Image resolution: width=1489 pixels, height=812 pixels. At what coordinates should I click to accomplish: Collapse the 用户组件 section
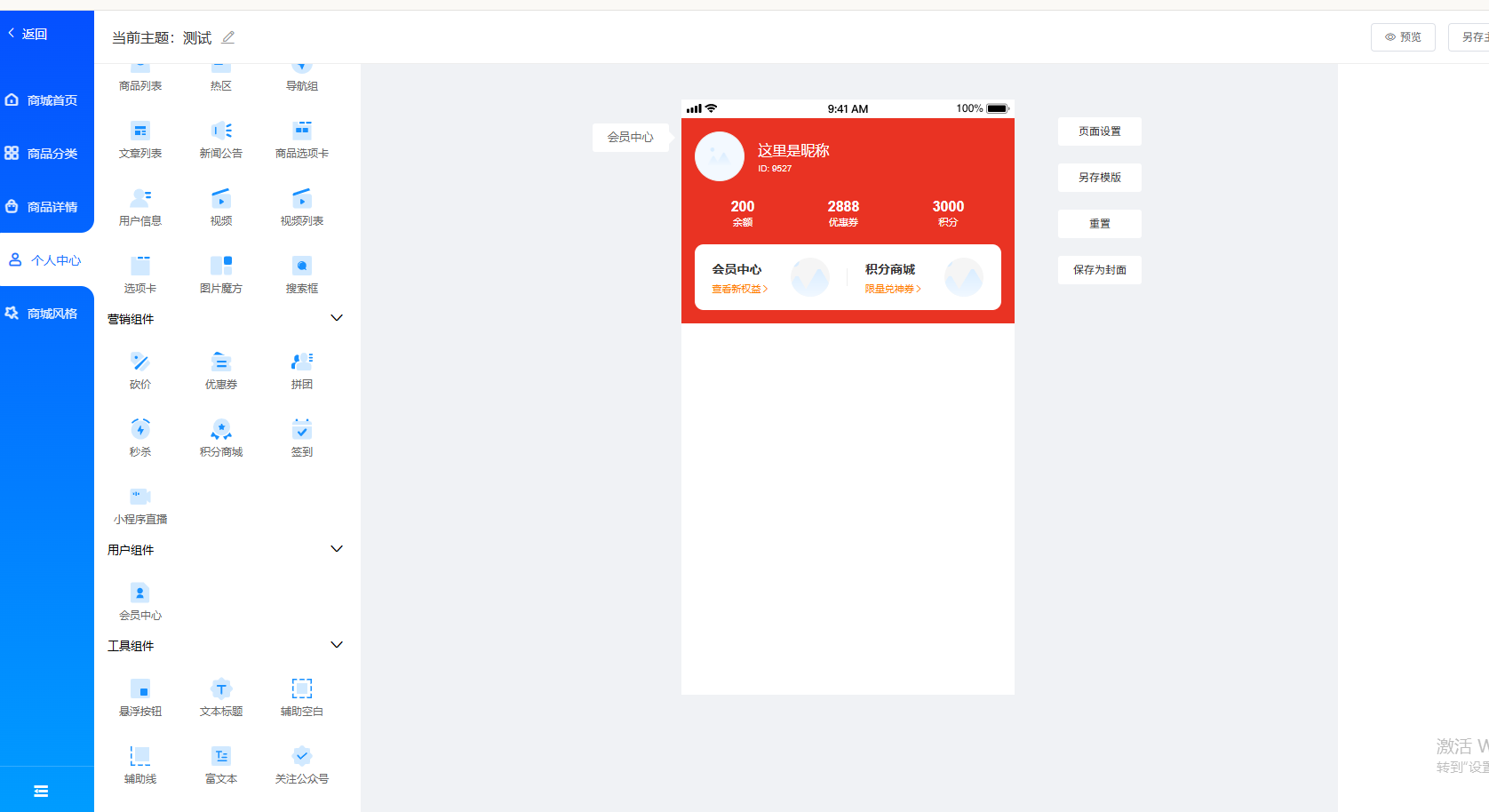(x=337, y=549)
